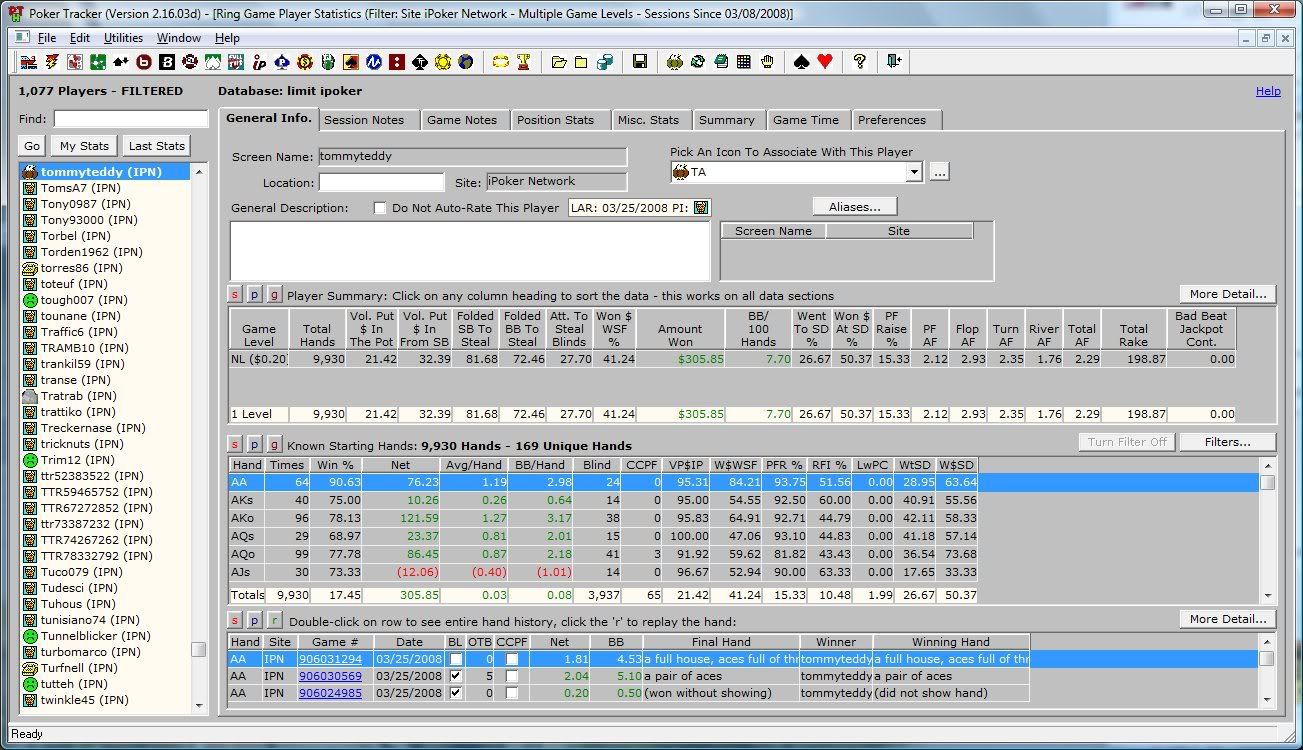
Task: Click the gold trophy toolbar icon
Action: [x=523, y=62]
